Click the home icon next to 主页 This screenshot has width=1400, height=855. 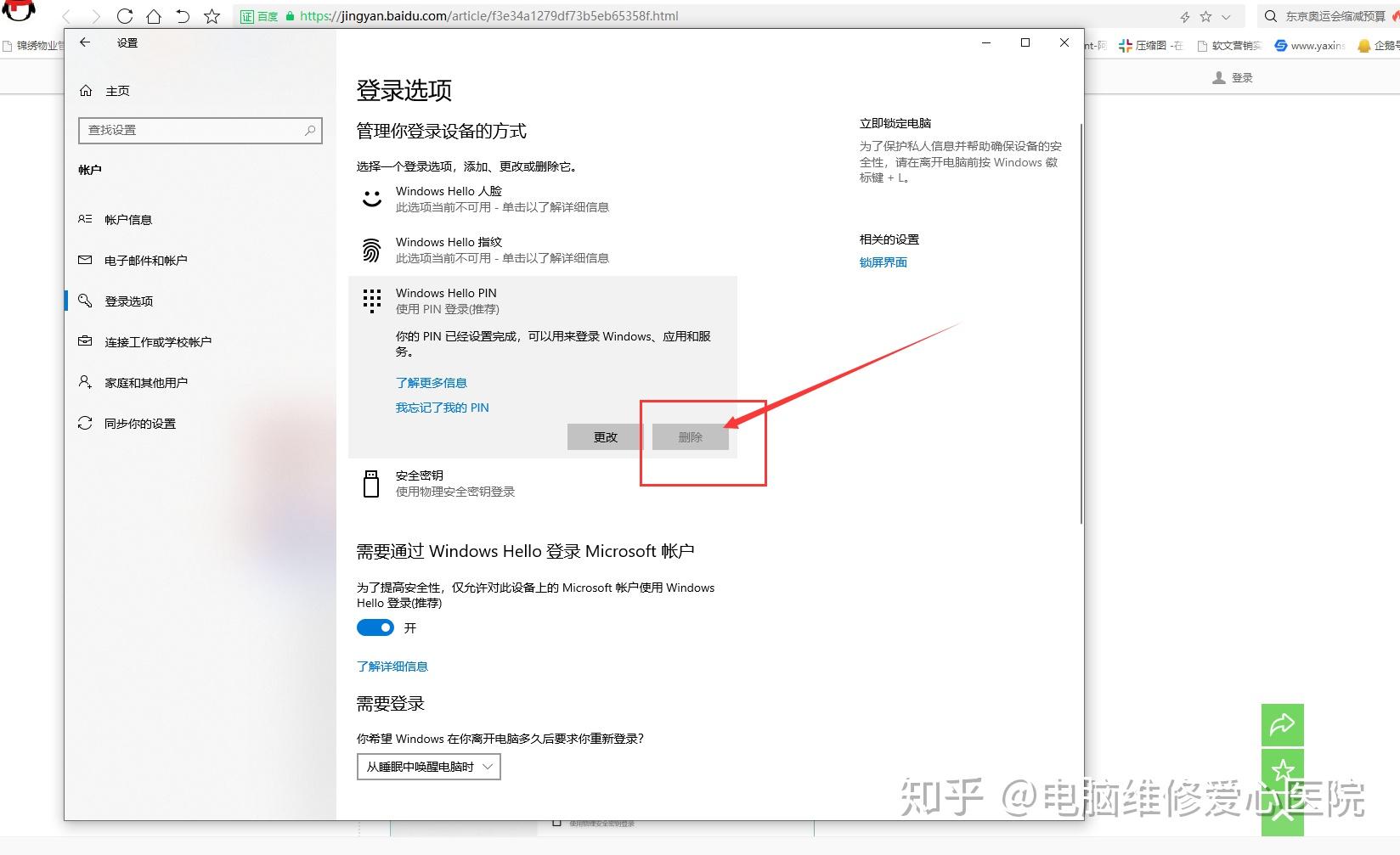click(86, 90)
